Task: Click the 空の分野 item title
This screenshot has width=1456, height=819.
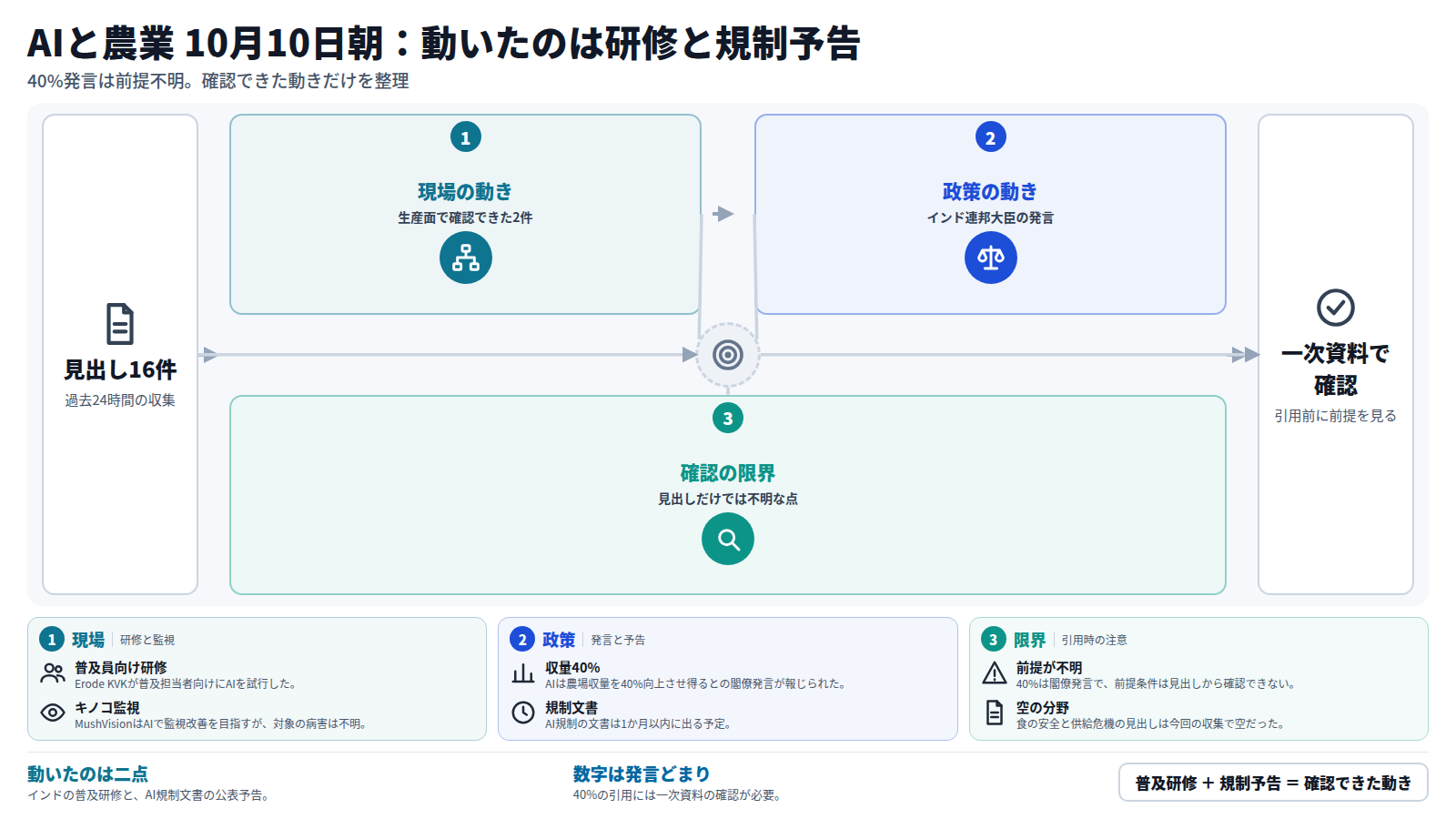Action: point(1043,708)
